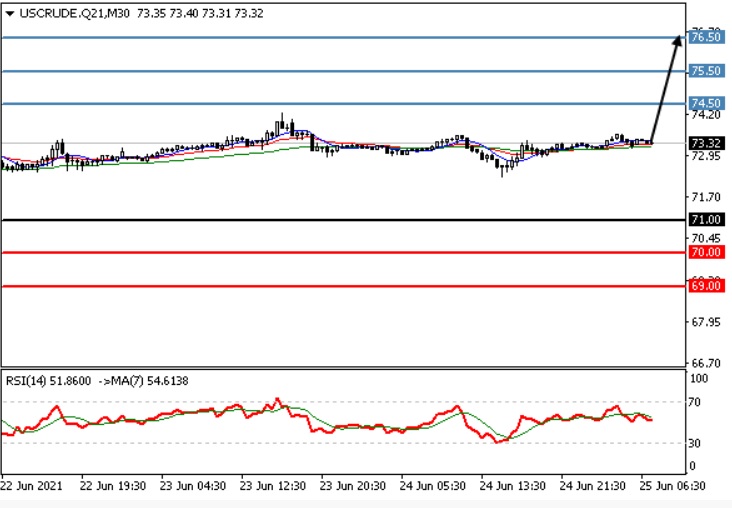732x508 pixels.
Task: Click the 25 Jun 06:30 time axis label
Action: click(x=673, y=486)
